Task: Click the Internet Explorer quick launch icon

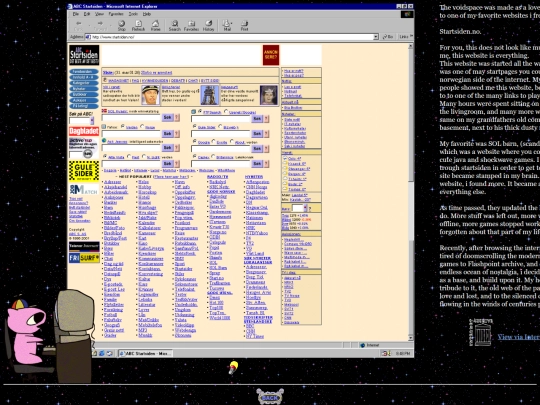Action: click(x=102, y=353)
